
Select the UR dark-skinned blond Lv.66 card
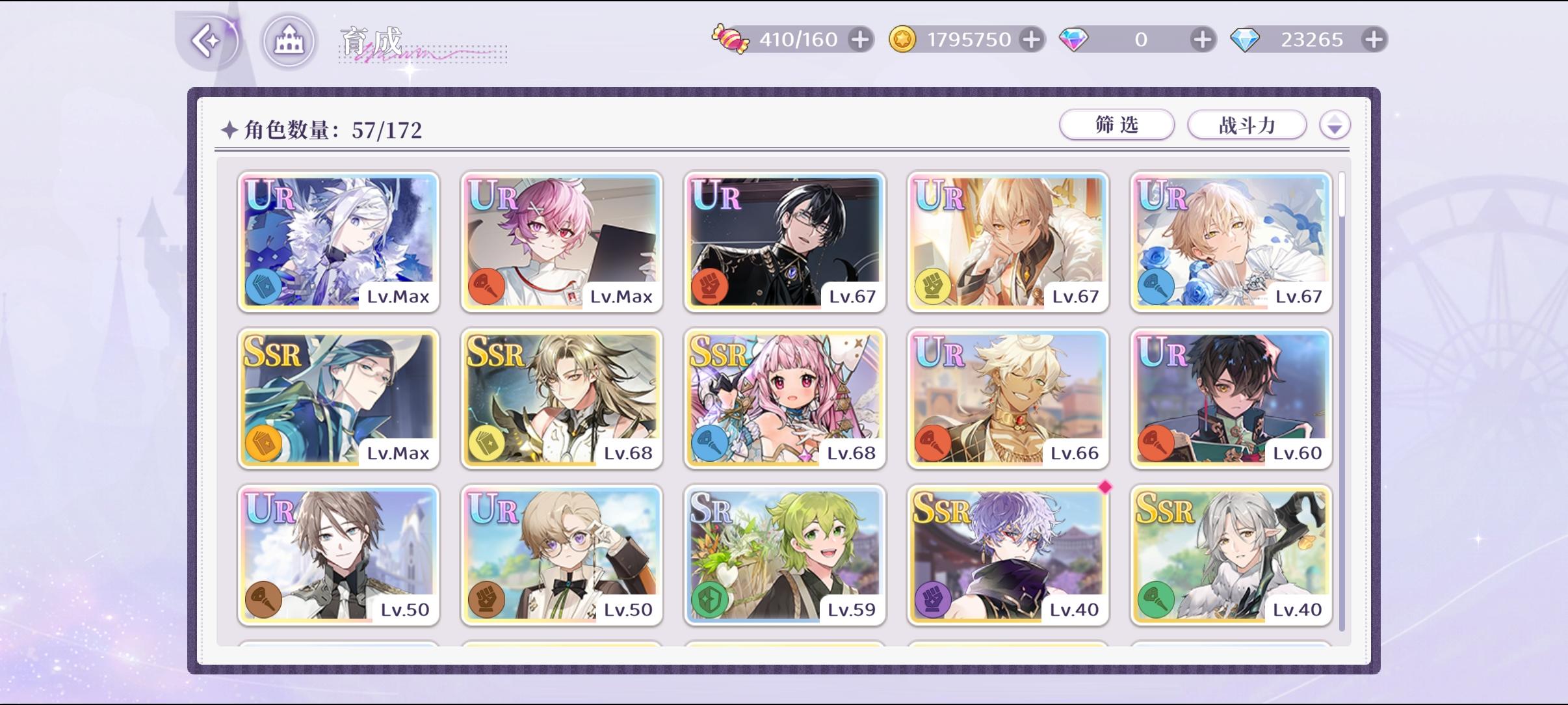point(1008,399)
